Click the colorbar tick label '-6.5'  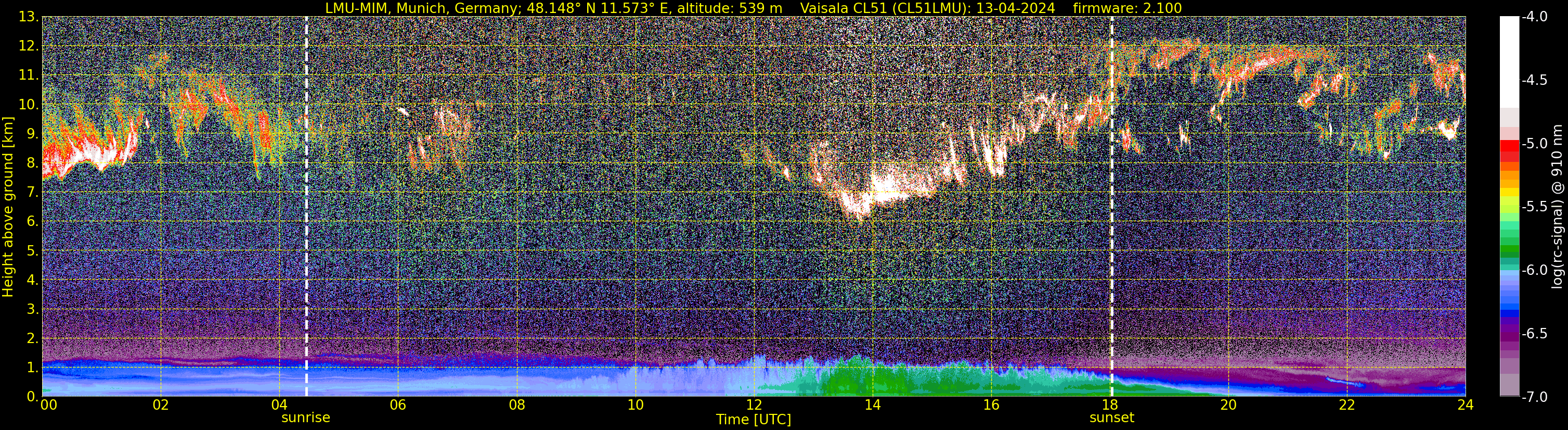pyautogui.click(x=1535, y=334)
